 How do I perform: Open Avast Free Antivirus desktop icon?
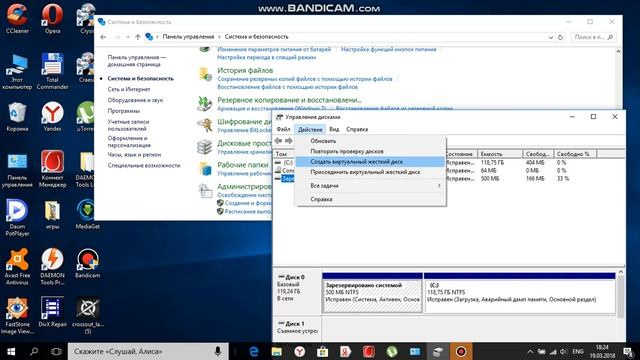coord(17,267)
